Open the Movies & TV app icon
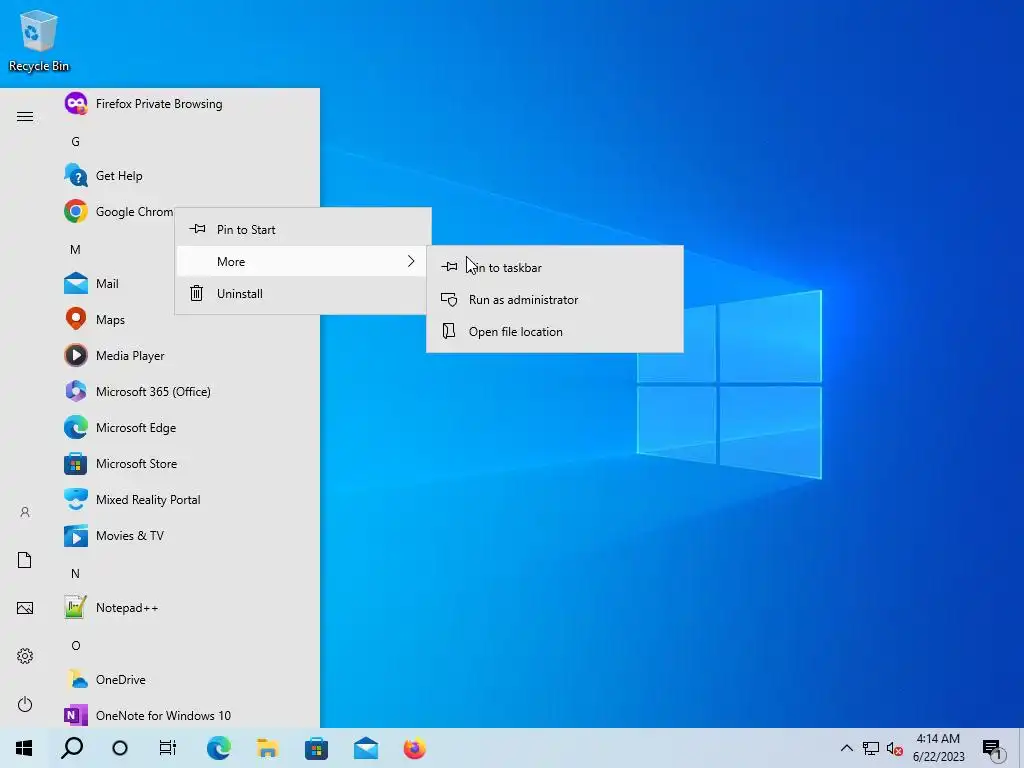This screenshot has height=768, width=1024. pos(76,536)
